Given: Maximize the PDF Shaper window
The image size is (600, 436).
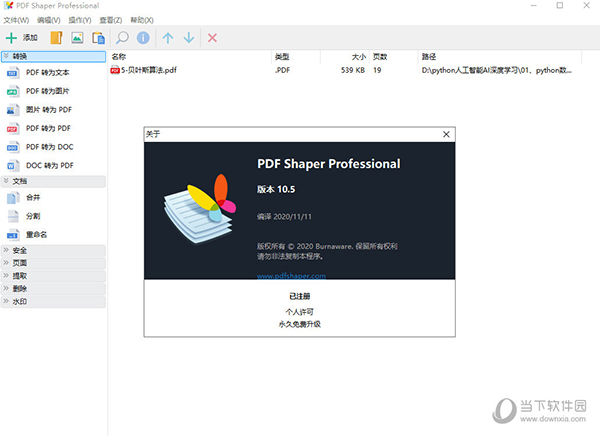Looking at the screenshot, I should tap(560, 5).
